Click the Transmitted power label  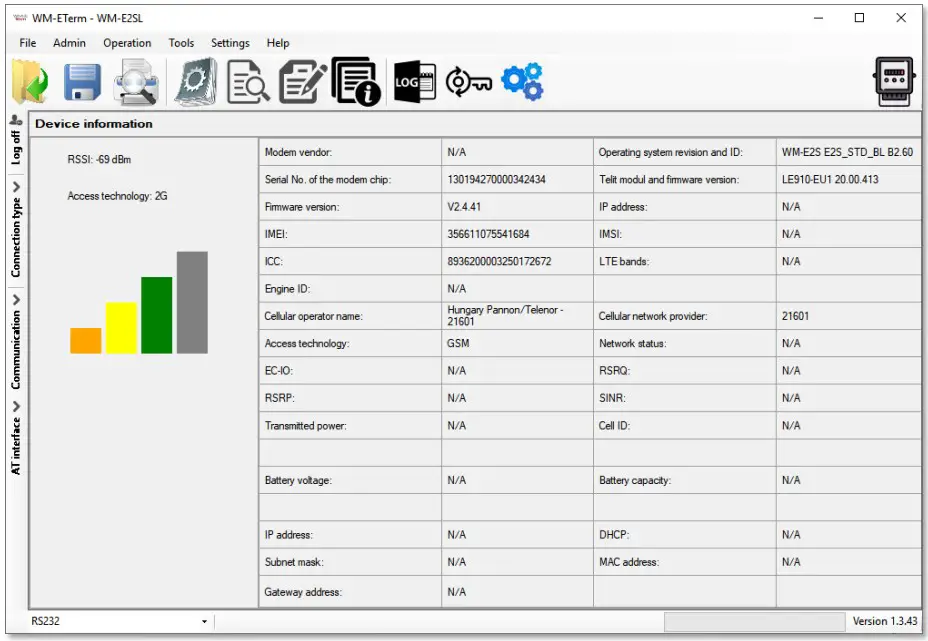tap(305, 426)
